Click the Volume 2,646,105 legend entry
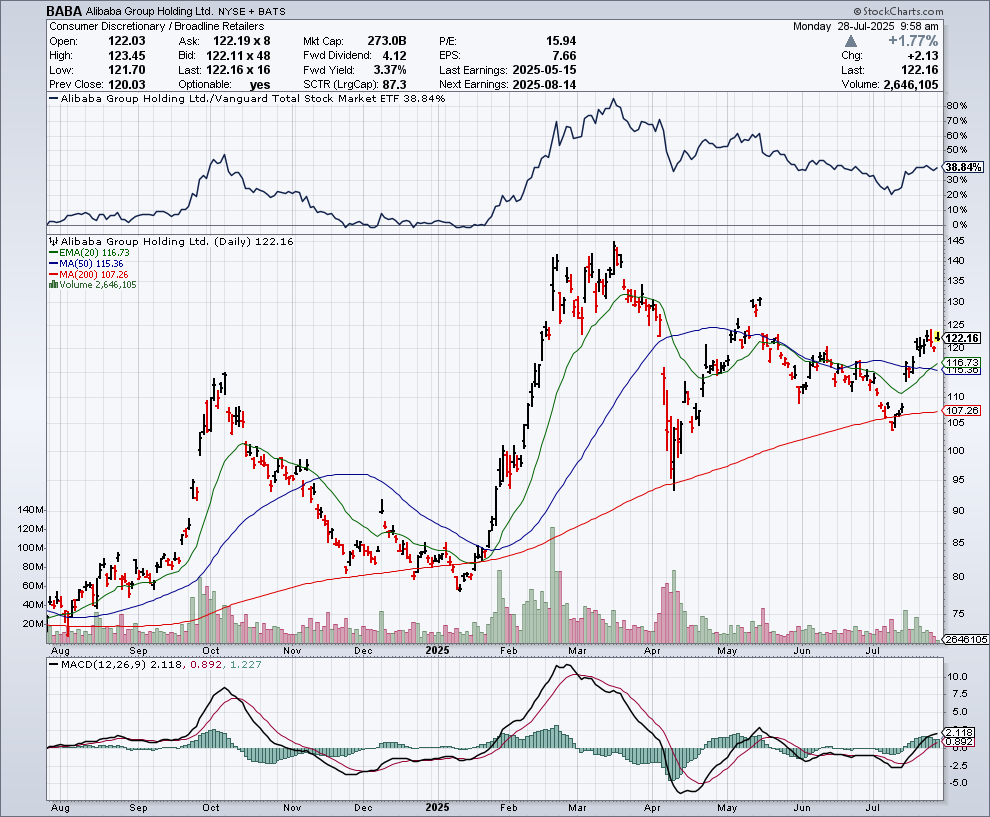 [x=93, y=285]
